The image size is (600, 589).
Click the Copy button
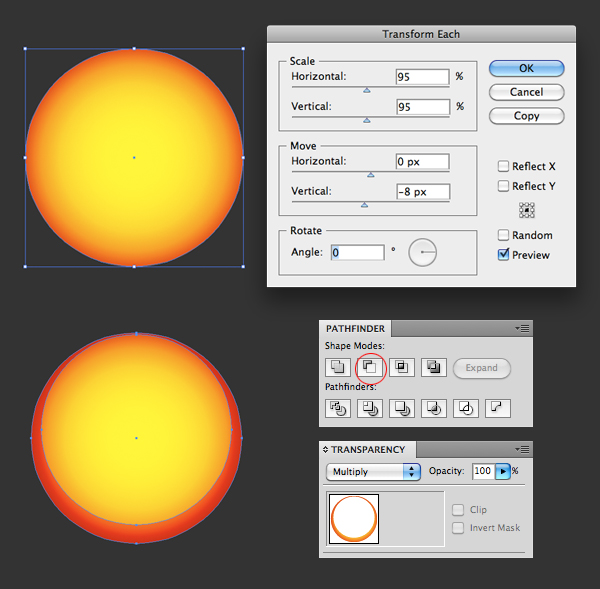pos(526,116)
